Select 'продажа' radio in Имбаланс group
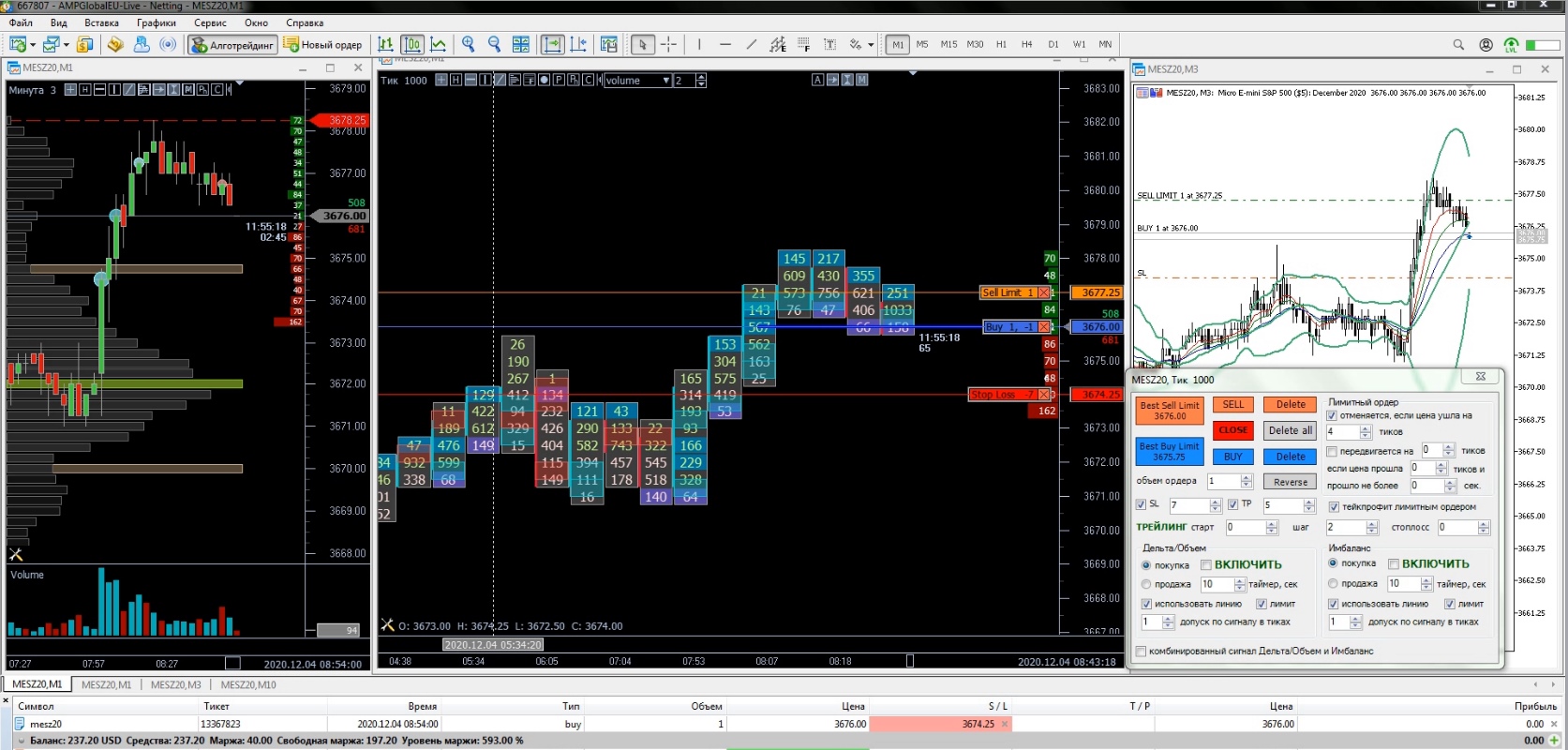 [1333, 583]
